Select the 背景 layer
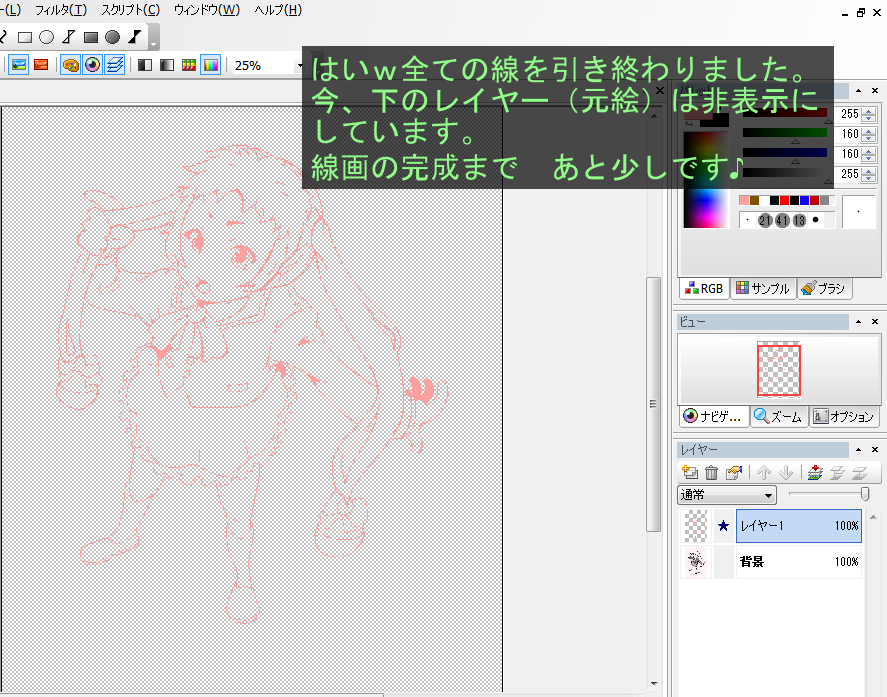Image resolution: width=887 pixels, height=697 pixels. pyautogui.click(x=797, y=562)
